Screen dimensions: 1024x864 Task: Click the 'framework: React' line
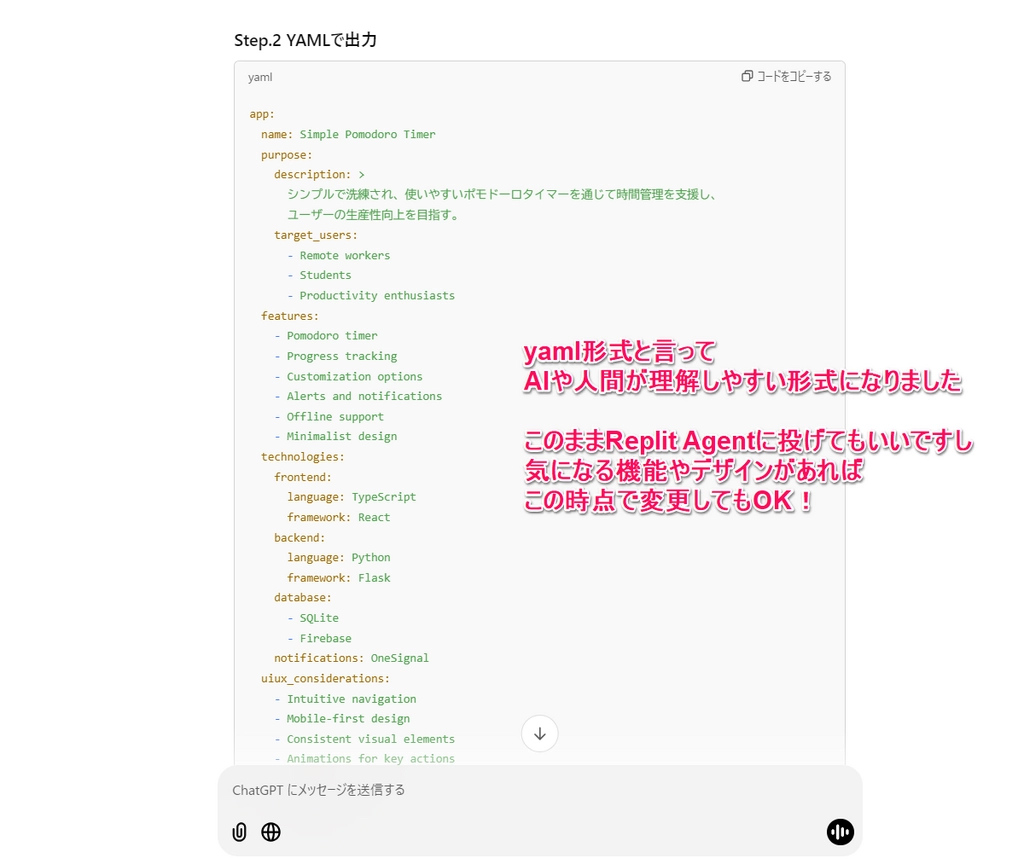(x=338, y=517)
